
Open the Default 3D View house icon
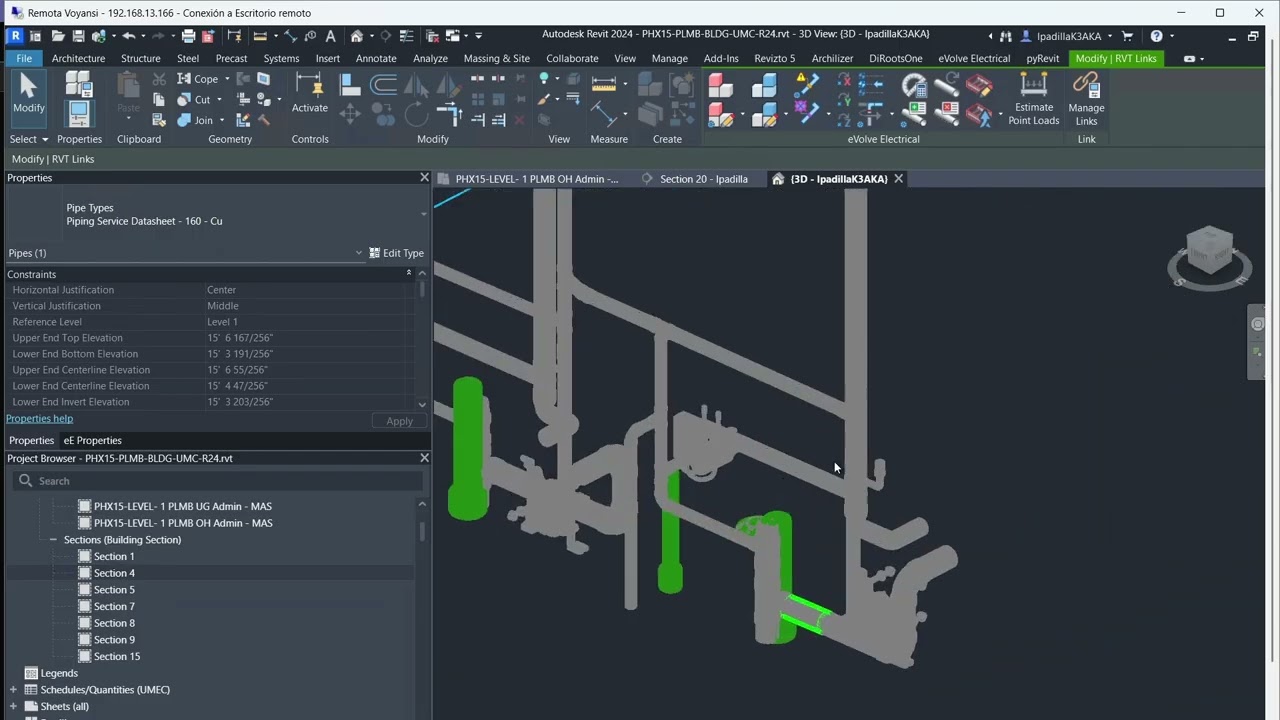point(357,36)
